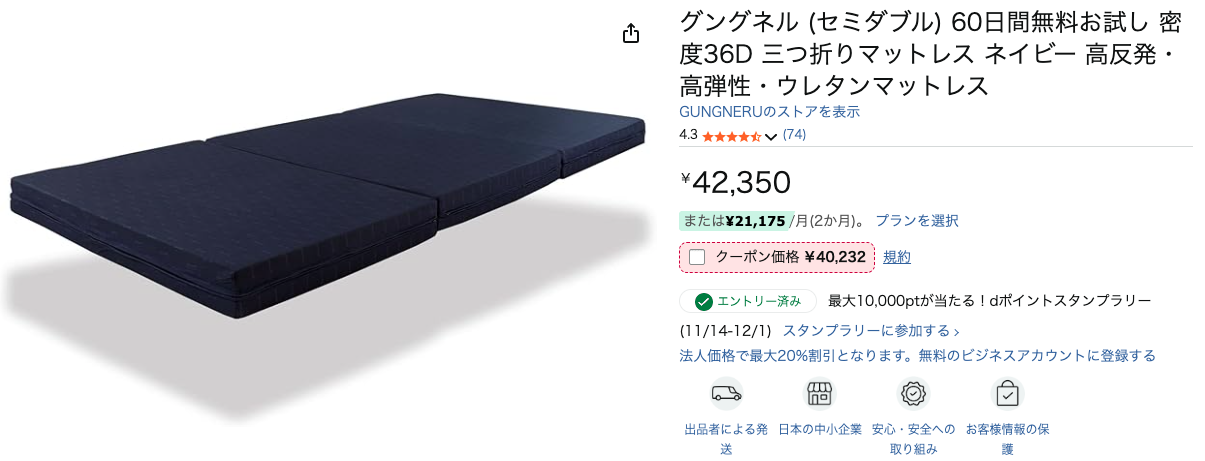Open the 74 reviews count link
This screenshot has height=461, width=1205.
794,134
